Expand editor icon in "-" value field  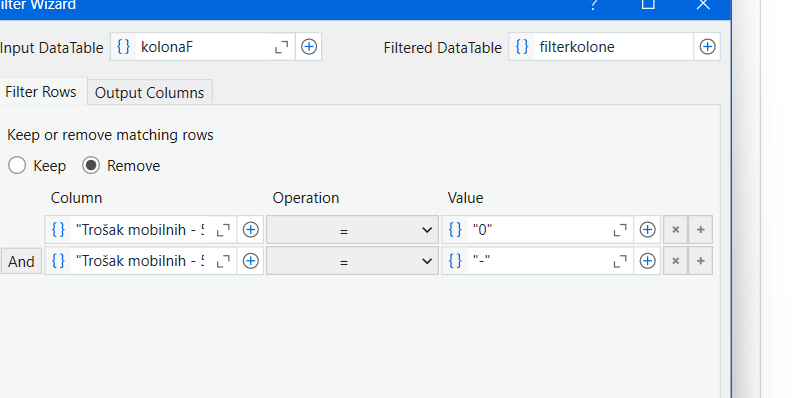click(x=620, y=262)
